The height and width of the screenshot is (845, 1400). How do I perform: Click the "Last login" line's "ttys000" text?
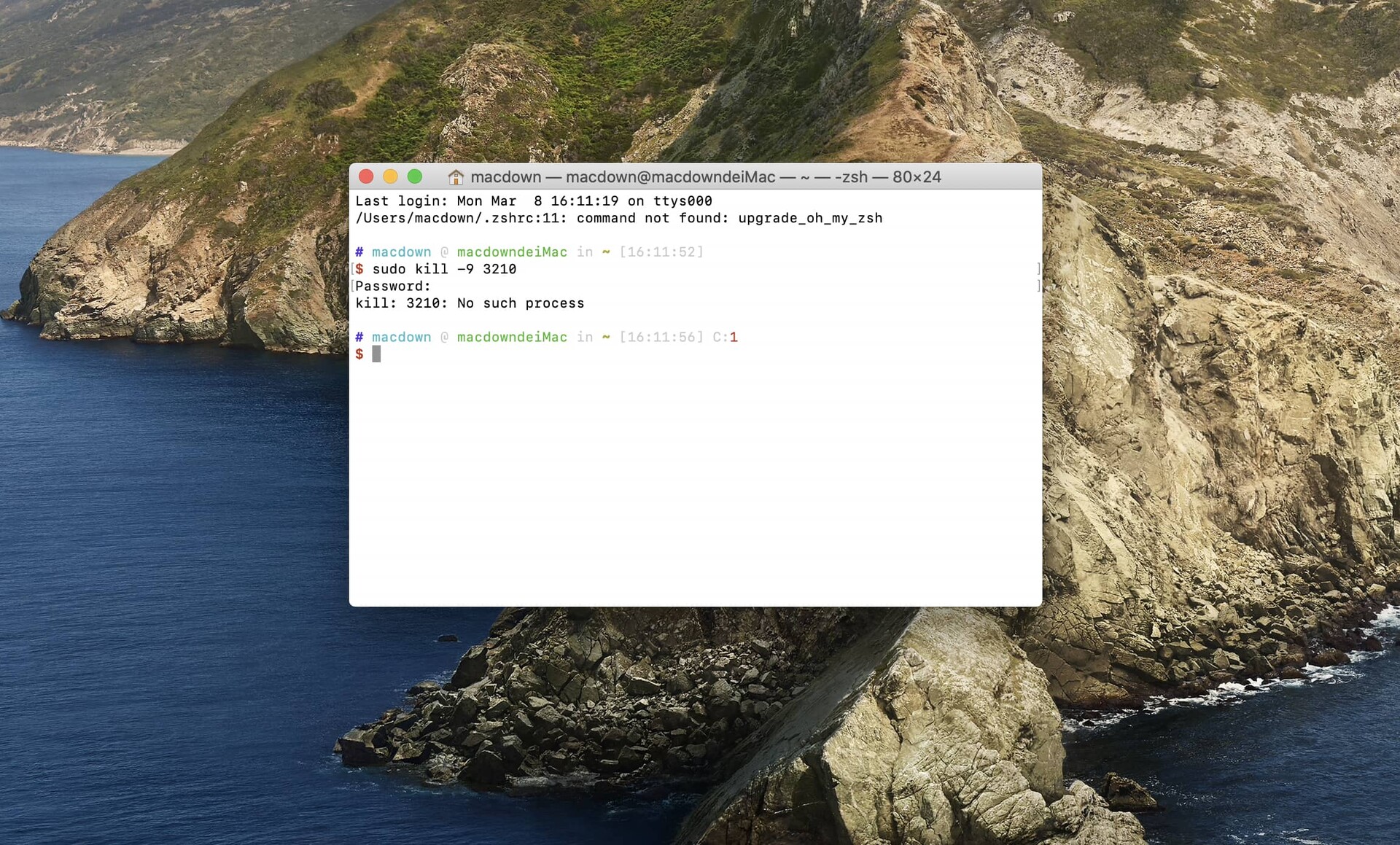click(682, 201)
